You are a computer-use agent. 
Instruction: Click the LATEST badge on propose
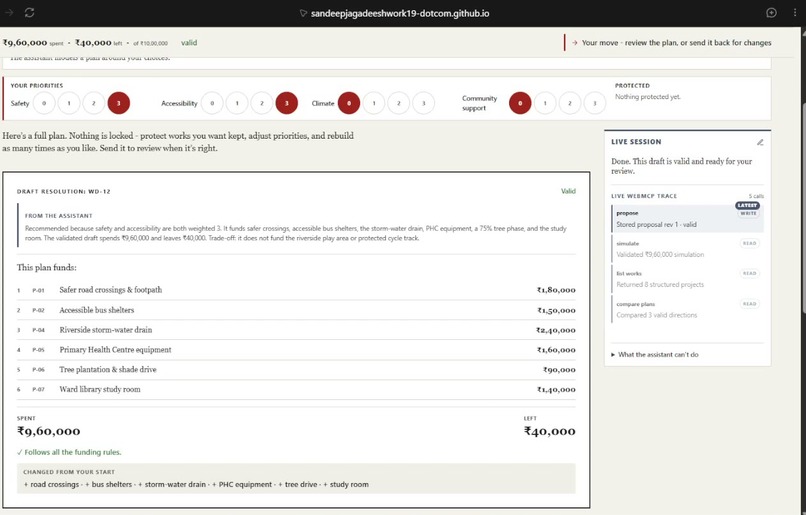[747, 206]
